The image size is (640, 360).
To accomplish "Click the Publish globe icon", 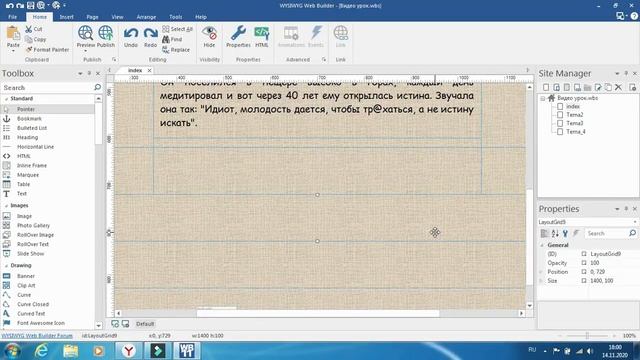I will click(x=105, y=33).
